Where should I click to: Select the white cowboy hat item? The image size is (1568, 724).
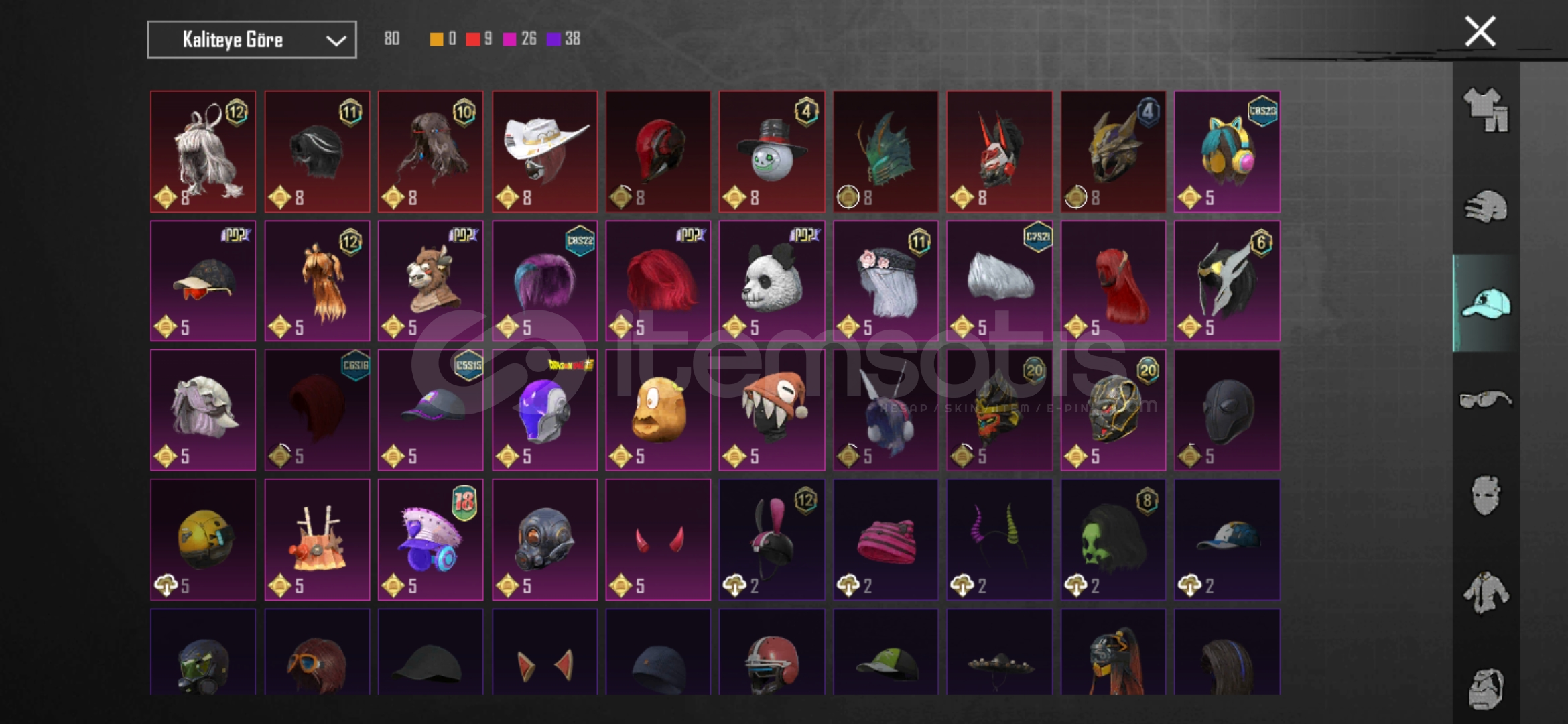(545, 152)
